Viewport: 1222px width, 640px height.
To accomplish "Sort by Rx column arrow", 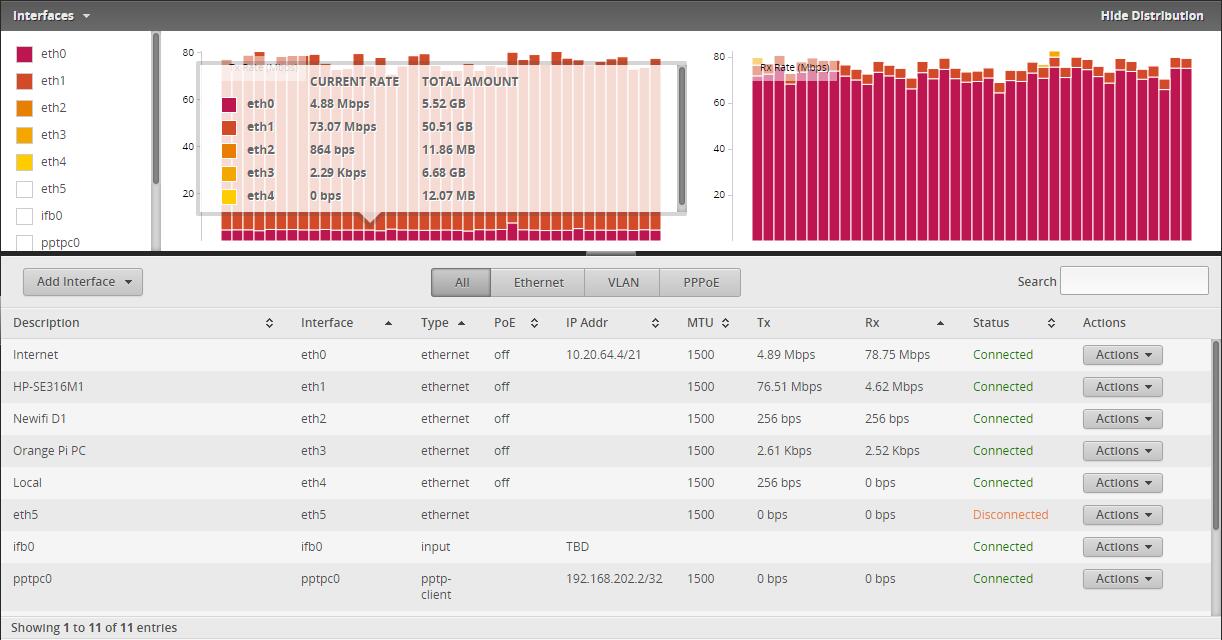I will [940, 323].
